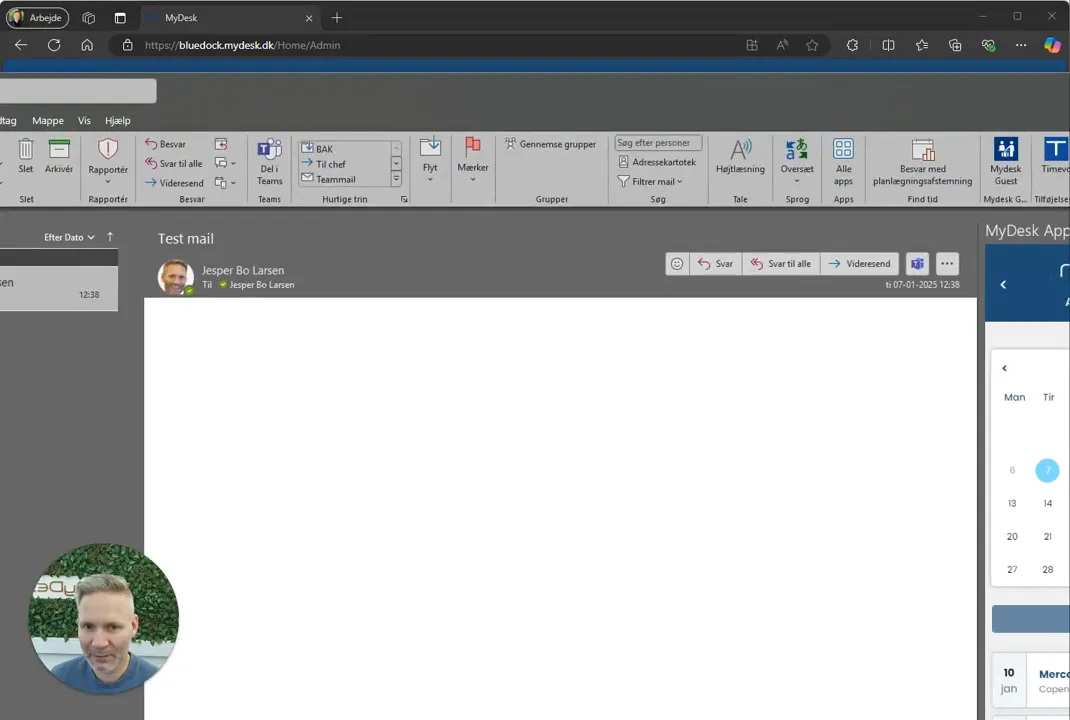
Task: Open Alle apps in the ribbon
Action: [843, 162]
